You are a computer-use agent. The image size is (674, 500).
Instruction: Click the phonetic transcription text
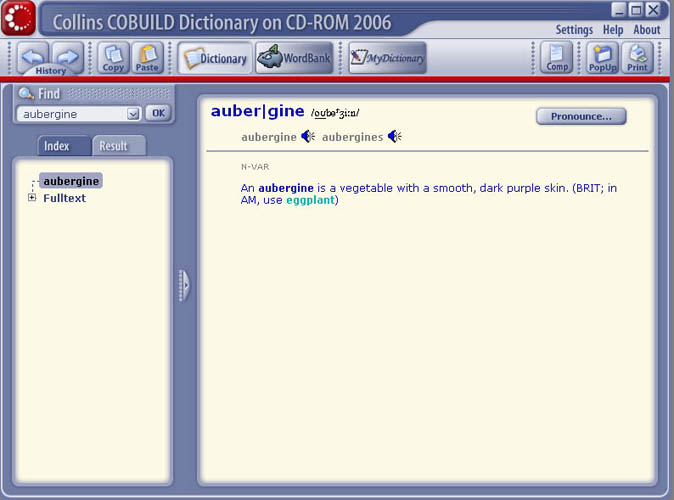pyautogui.click(x=335, y=113)
